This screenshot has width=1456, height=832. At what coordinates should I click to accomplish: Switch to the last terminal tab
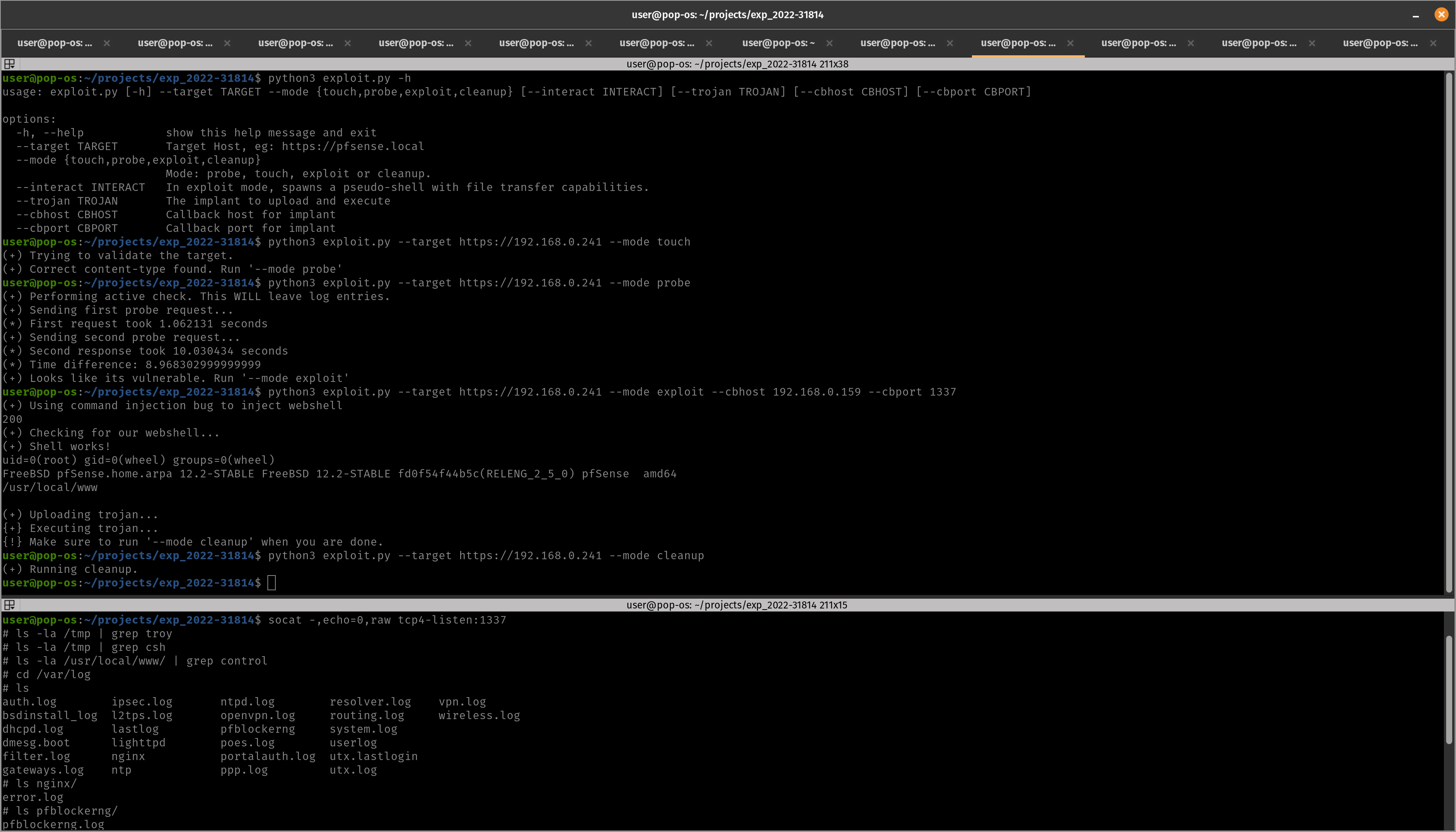click(1380, 43)
